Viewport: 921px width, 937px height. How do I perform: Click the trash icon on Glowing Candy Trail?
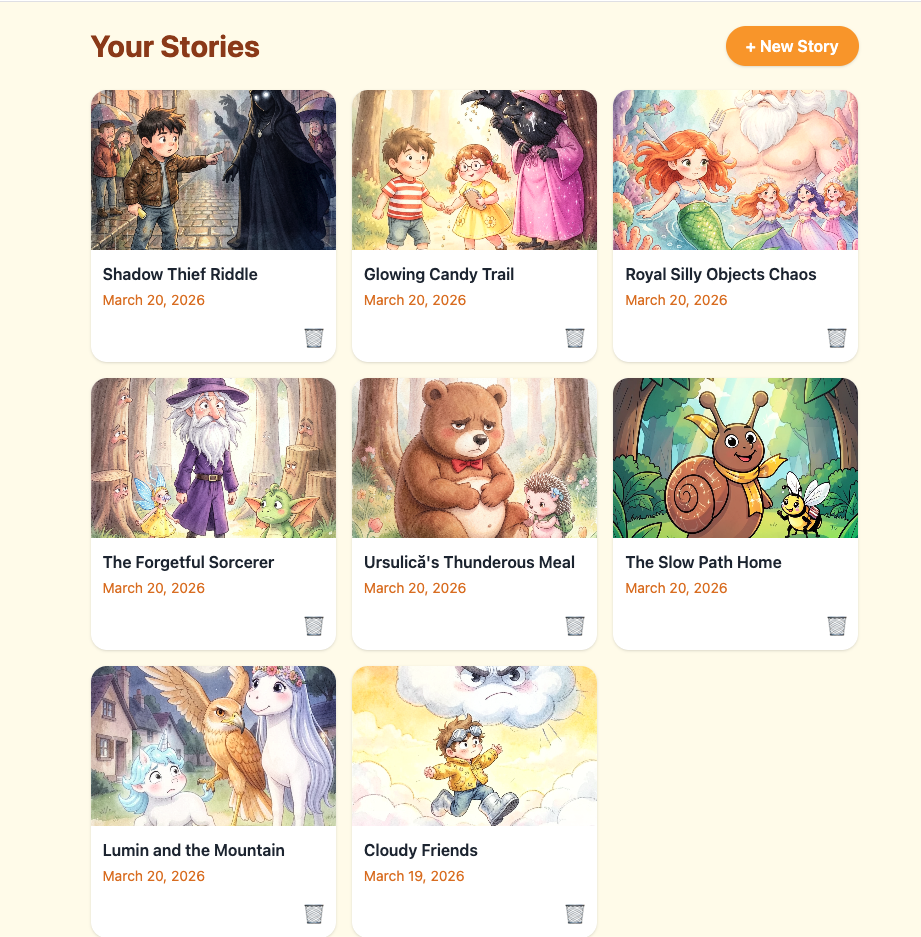[575, 339]
